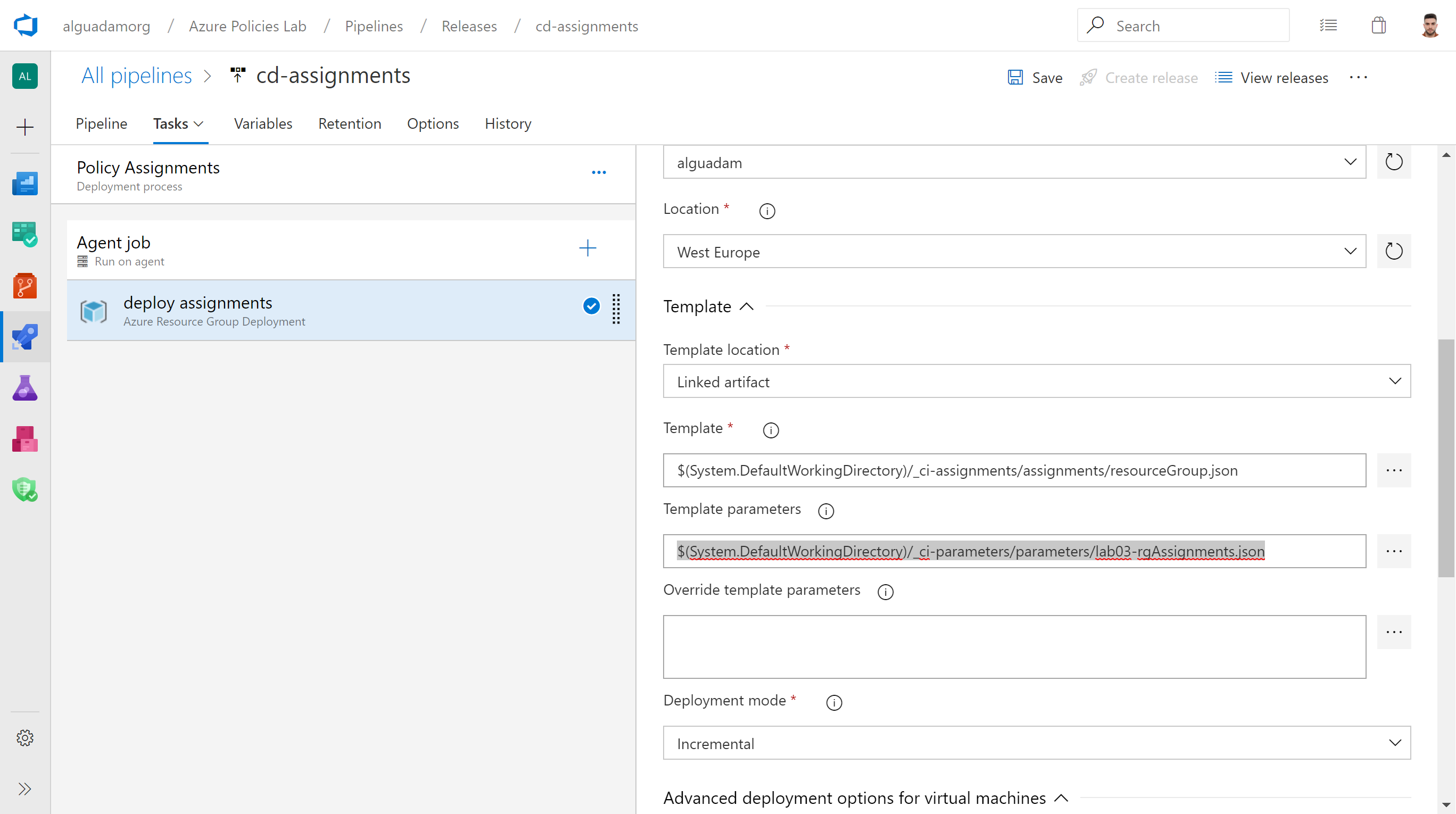Show info for Location field
Viewport: 1456px width, 814px height.
pyautogui.click(x=767, y=211)
